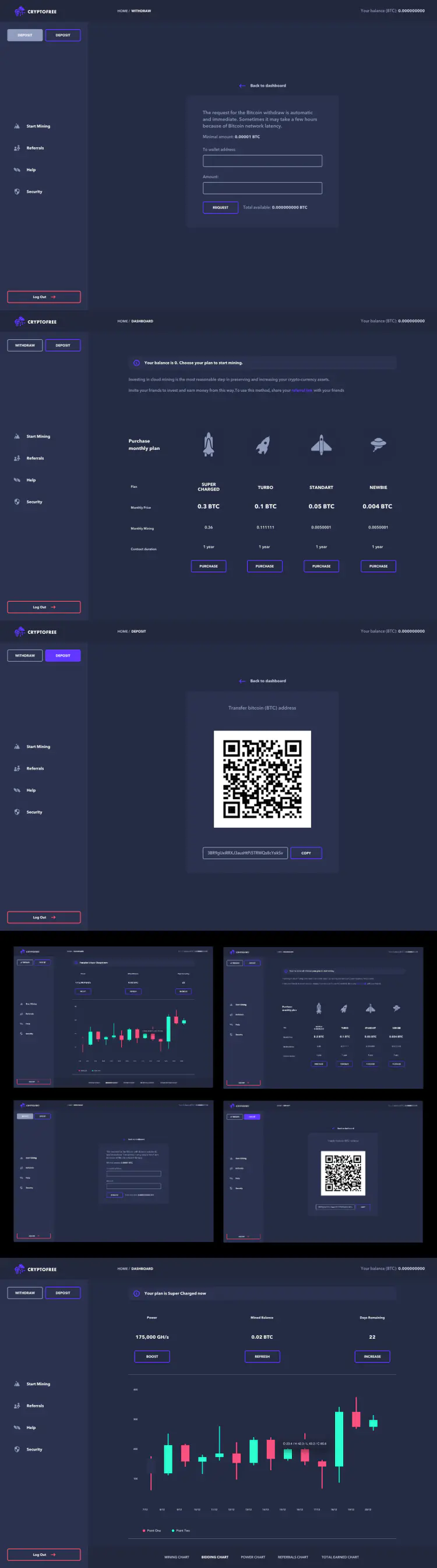The width and height of the screenshot is (437, 1568).
Task: Click the '175,000 GH/s' power value
Action: (151, 1337)
